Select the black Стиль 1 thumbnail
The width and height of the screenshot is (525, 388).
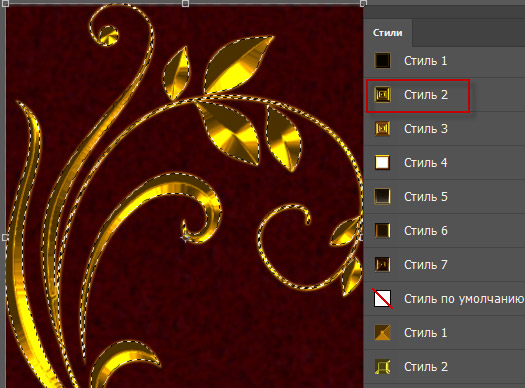(x=382, y=61)
